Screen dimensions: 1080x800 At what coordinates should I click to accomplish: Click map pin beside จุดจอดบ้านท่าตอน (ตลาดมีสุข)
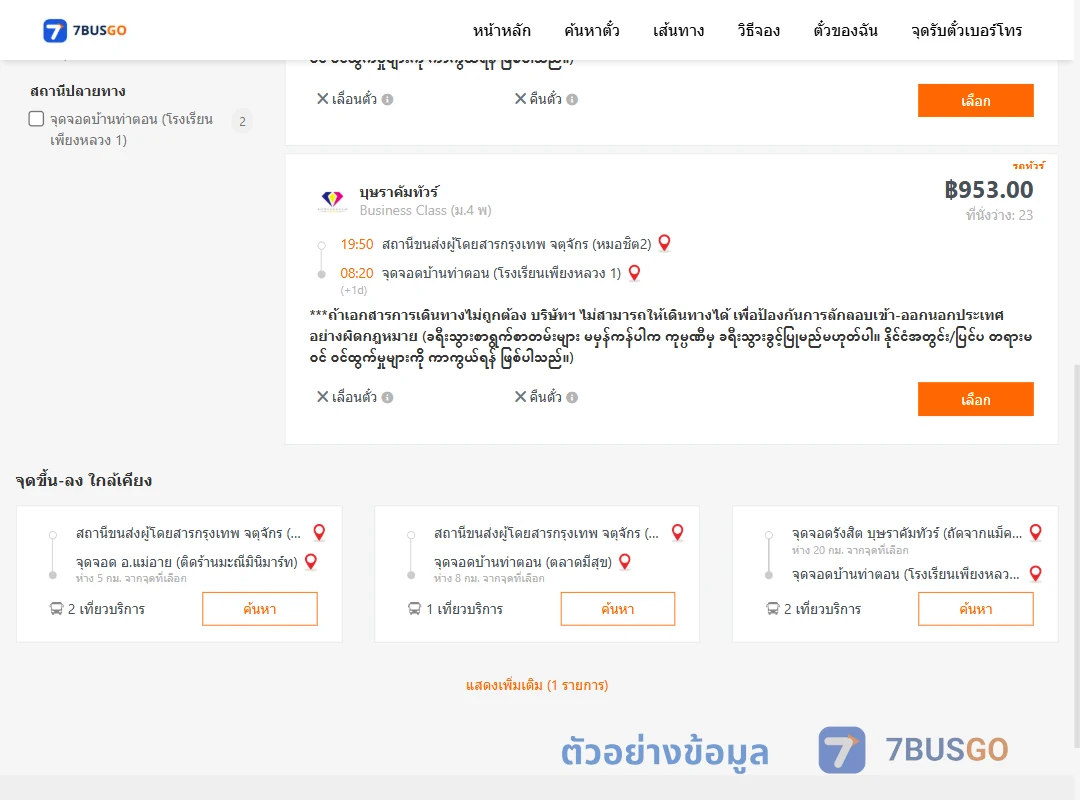pos(625,562)
